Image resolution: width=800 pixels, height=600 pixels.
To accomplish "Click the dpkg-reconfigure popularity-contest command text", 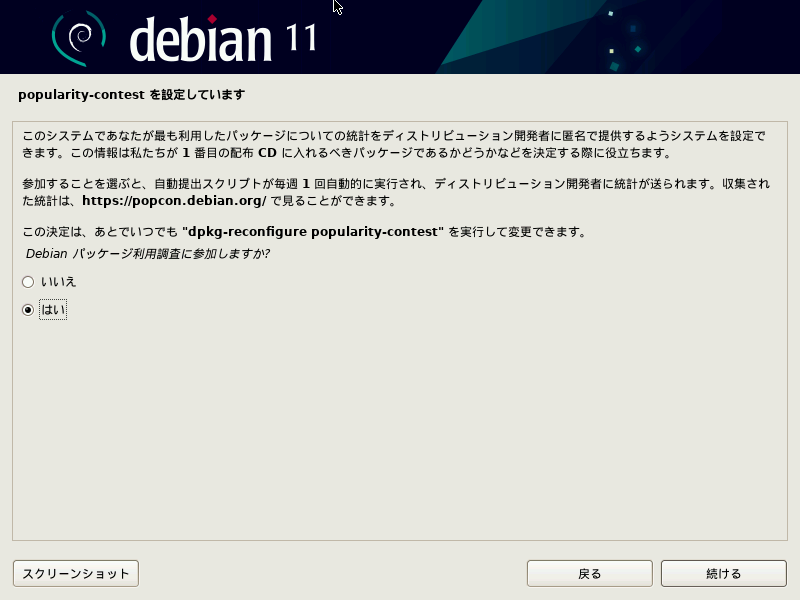I will point(313,232).
